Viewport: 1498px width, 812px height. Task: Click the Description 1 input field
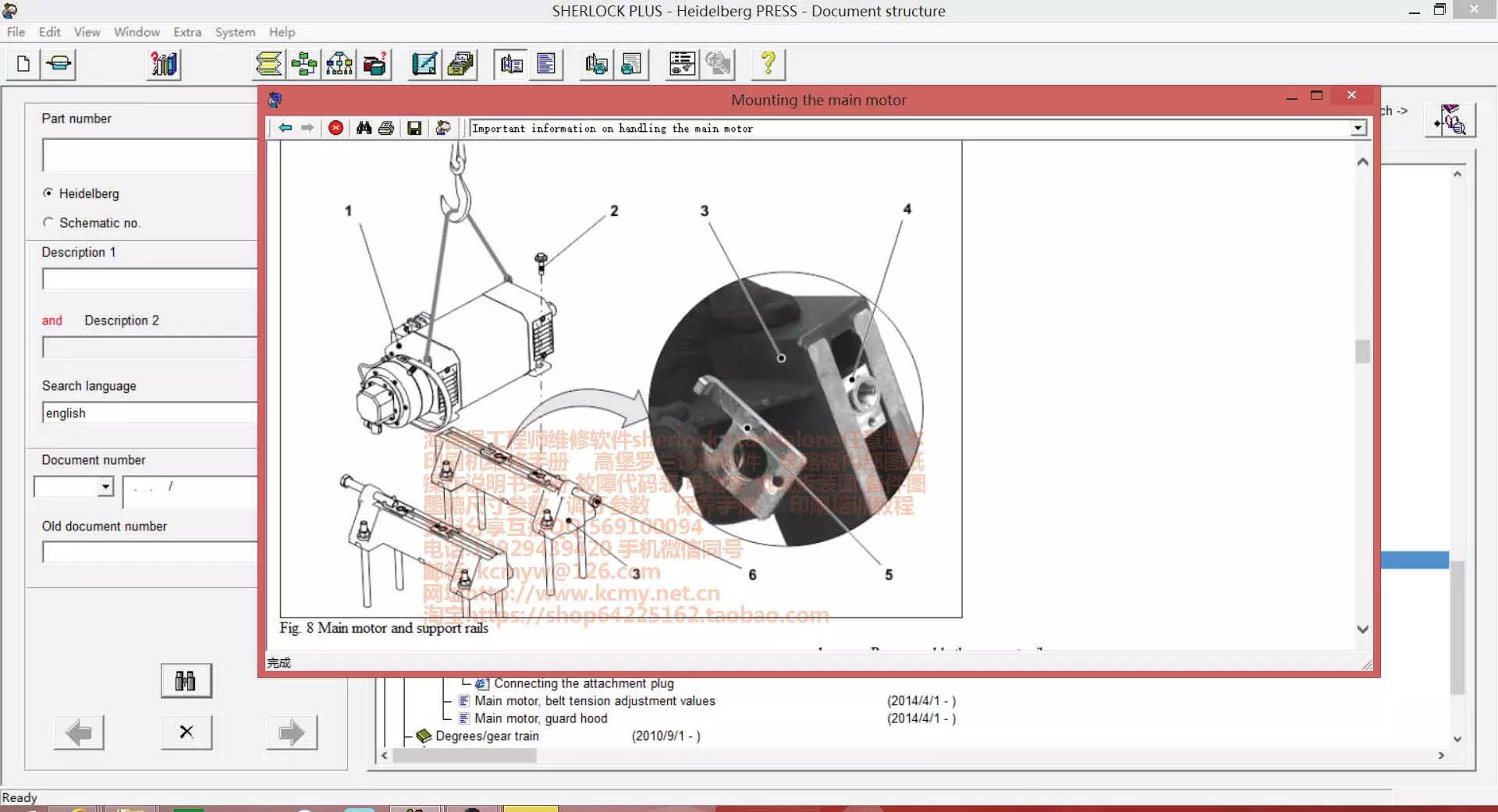(150, 279)
